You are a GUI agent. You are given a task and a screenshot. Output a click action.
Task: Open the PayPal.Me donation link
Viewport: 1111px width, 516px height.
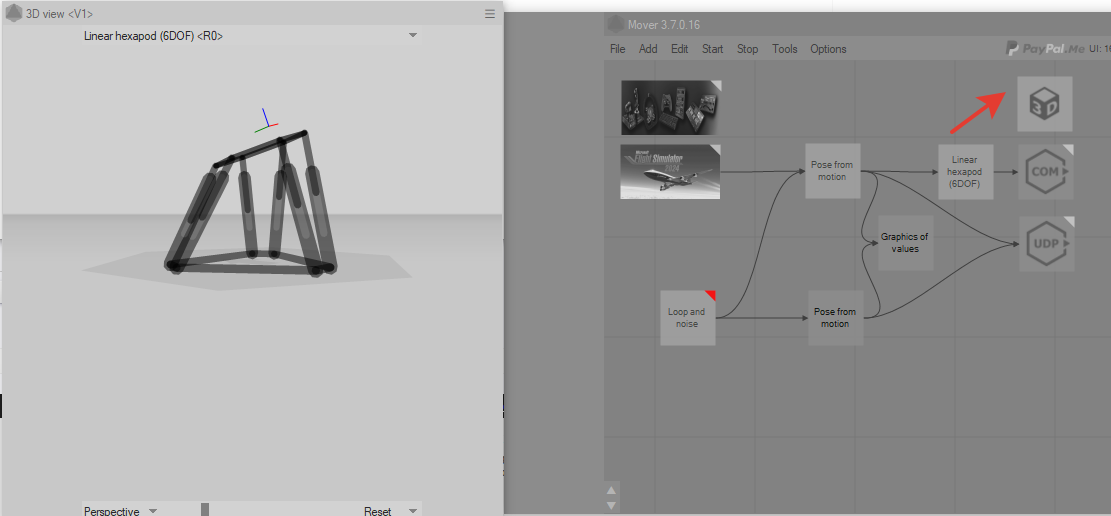click(x=1044, y=49)
